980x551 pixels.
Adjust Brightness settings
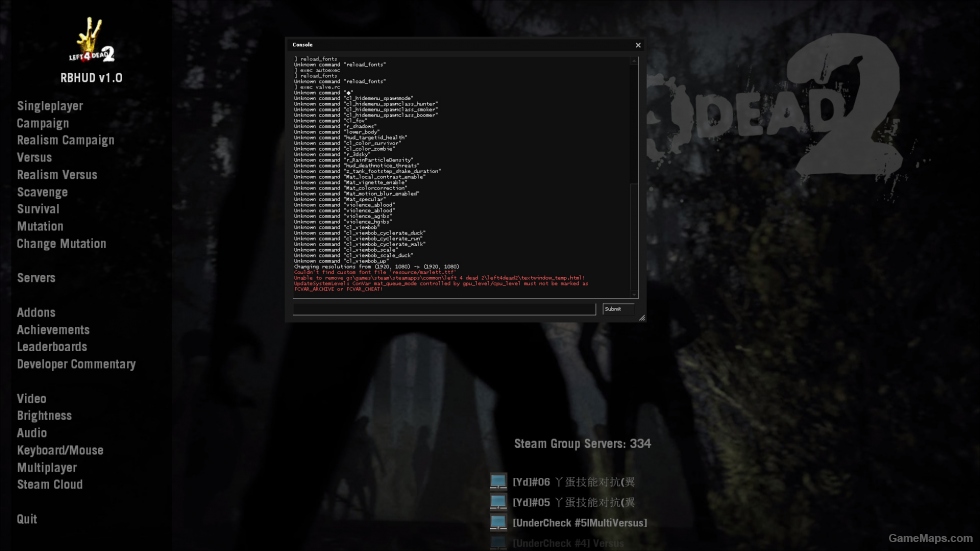tap(44, 415)
